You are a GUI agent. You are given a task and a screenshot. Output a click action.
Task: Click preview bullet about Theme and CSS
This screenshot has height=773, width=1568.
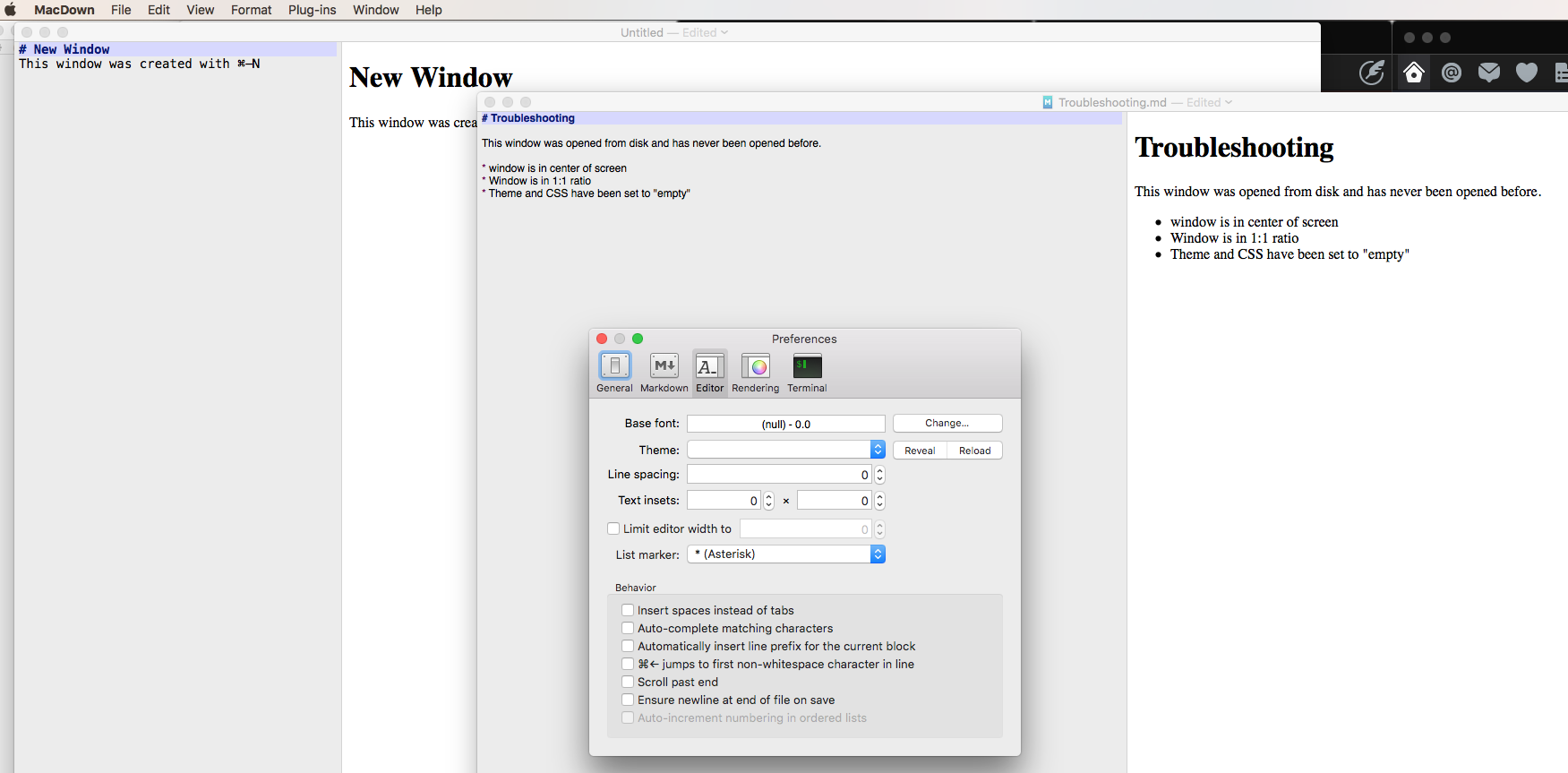[1290, 254]
